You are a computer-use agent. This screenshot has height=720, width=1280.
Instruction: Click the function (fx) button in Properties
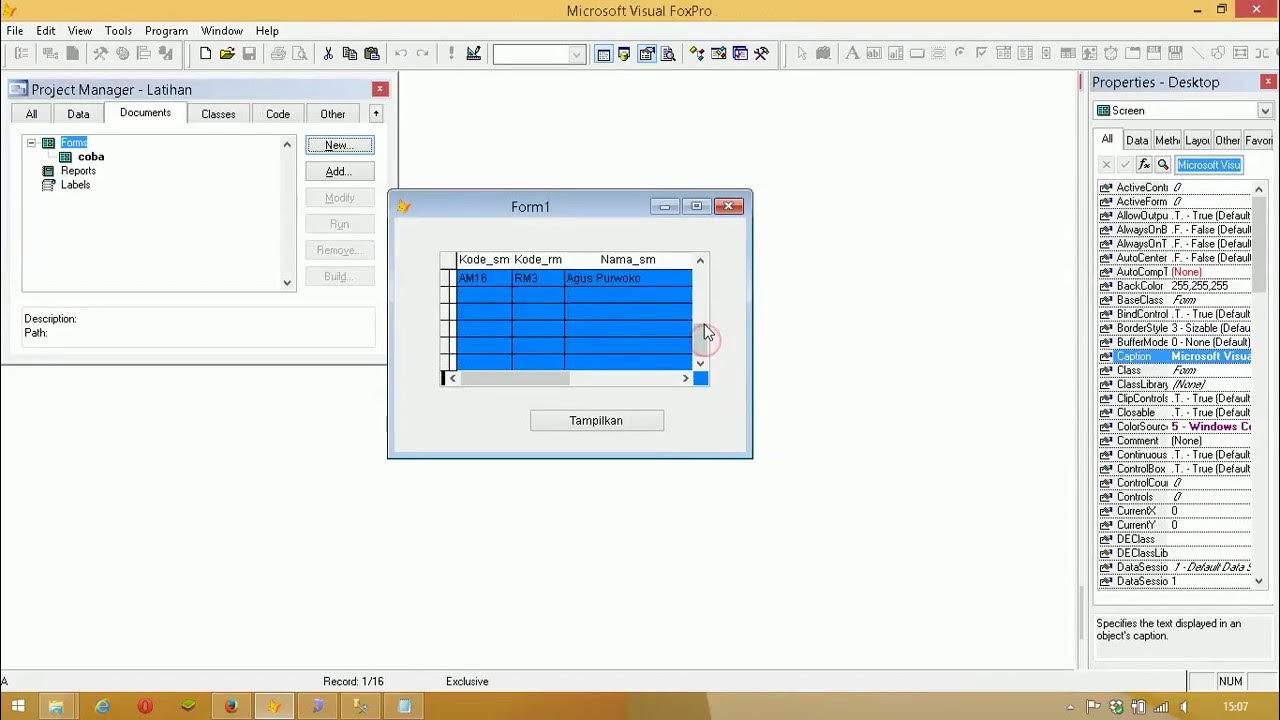tap(1145, 165)
